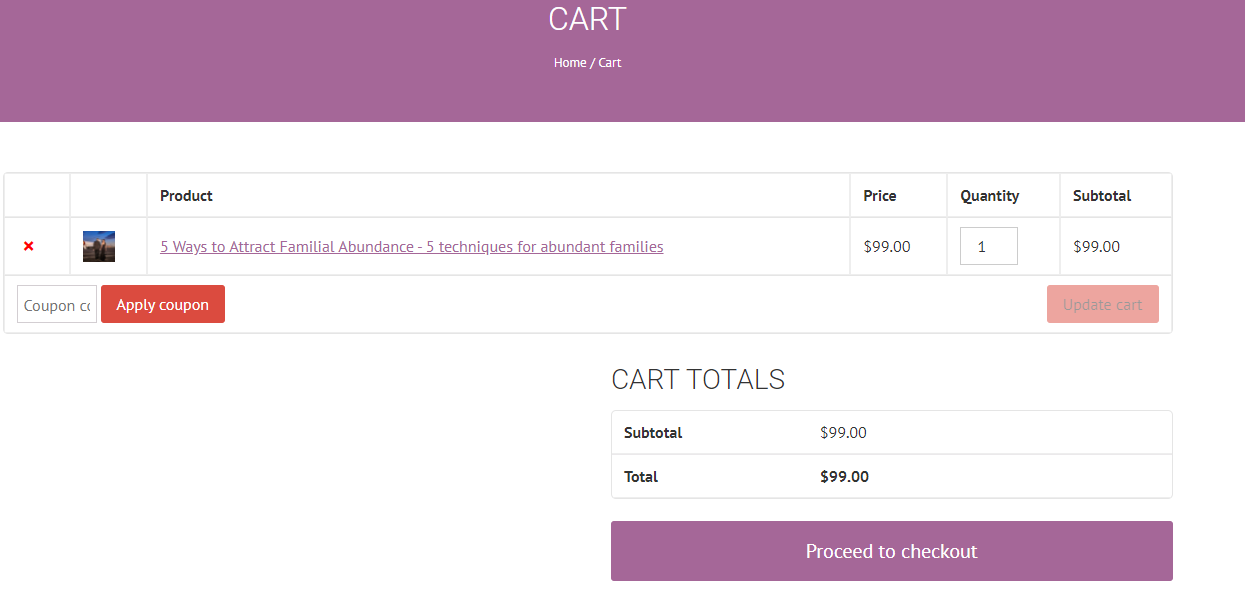Screen dimensions: 1245x590
Task: Click the Subtotal label in Cart Totals
Action: point(653,433)
